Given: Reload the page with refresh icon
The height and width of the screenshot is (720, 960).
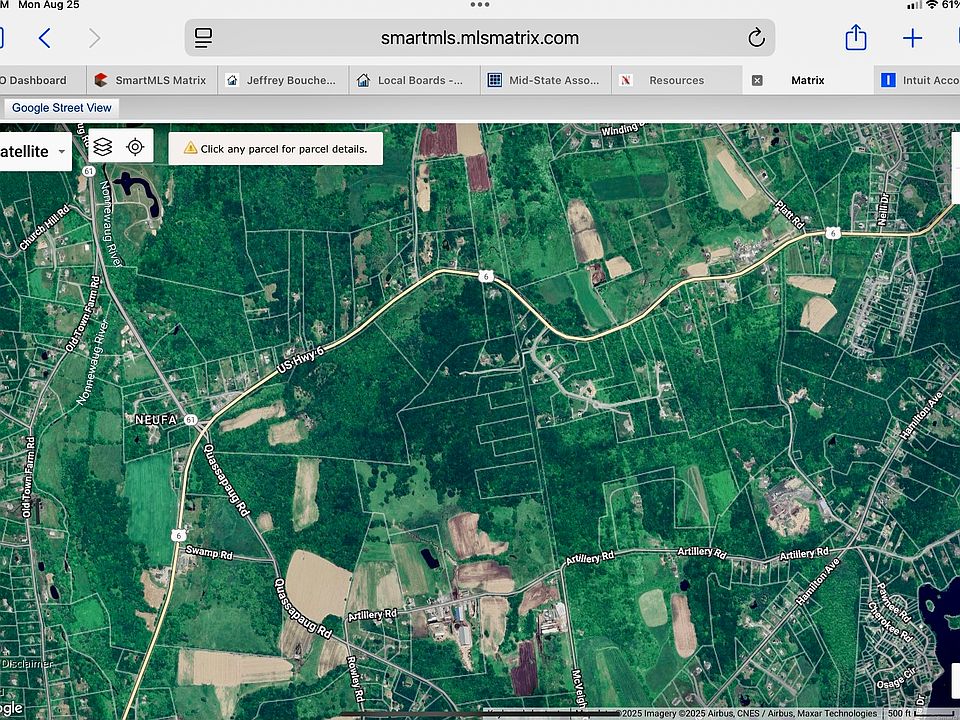Looking at the screenshot, I should tap(756, 39).
